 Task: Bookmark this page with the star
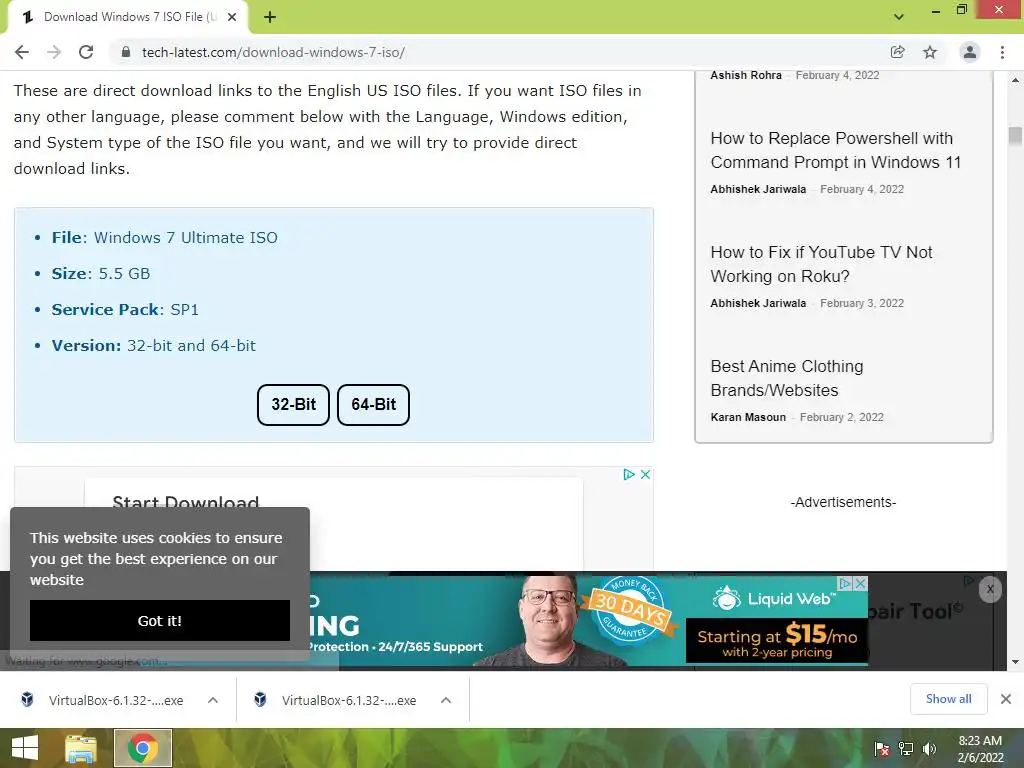click(930, 52)
